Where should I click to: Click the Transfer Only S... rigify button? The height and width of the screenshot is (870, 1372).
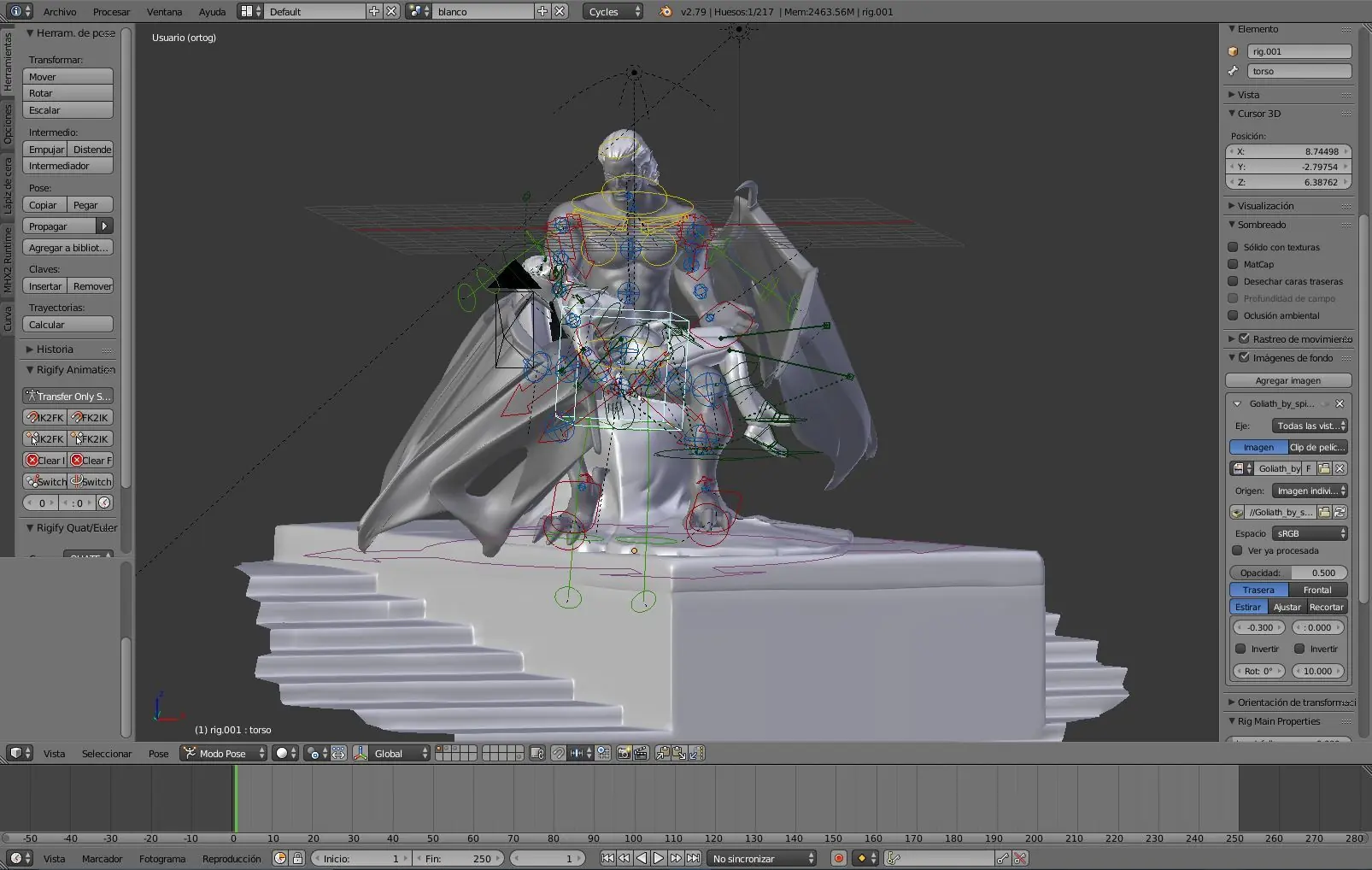[x=67, y=396]
